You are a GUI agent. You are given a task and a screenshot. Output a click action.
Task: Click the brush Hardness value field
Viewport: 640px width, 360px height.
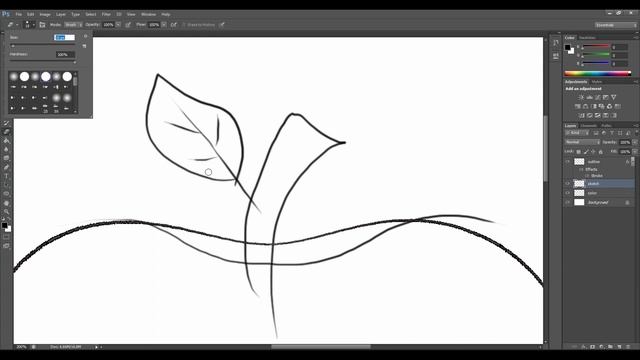(65, 54)
